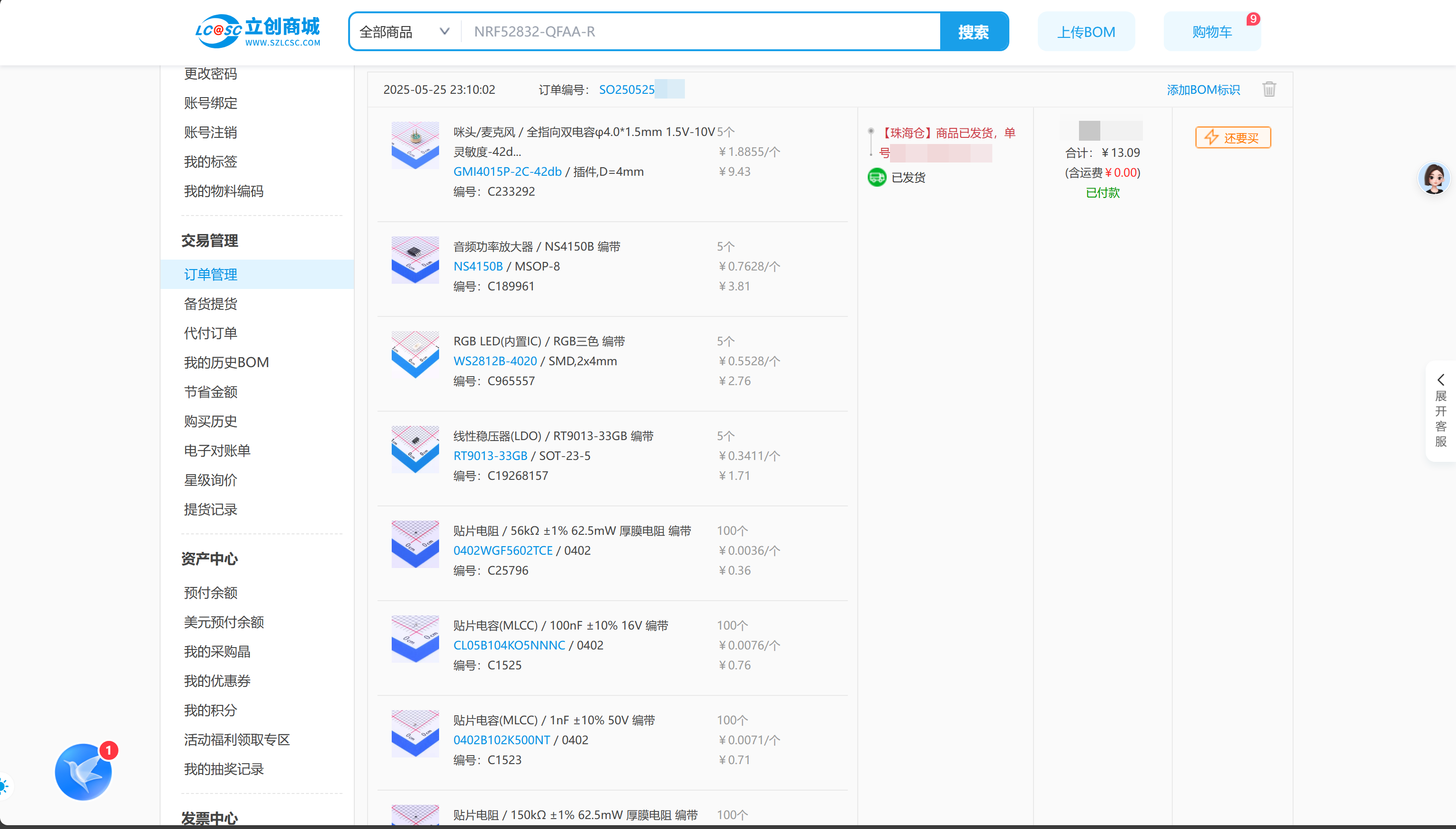Viewport: 1456px width, 829px height.
Task: Open the NS4150B amplifier product thumbnail
Action: click(415, 260)
